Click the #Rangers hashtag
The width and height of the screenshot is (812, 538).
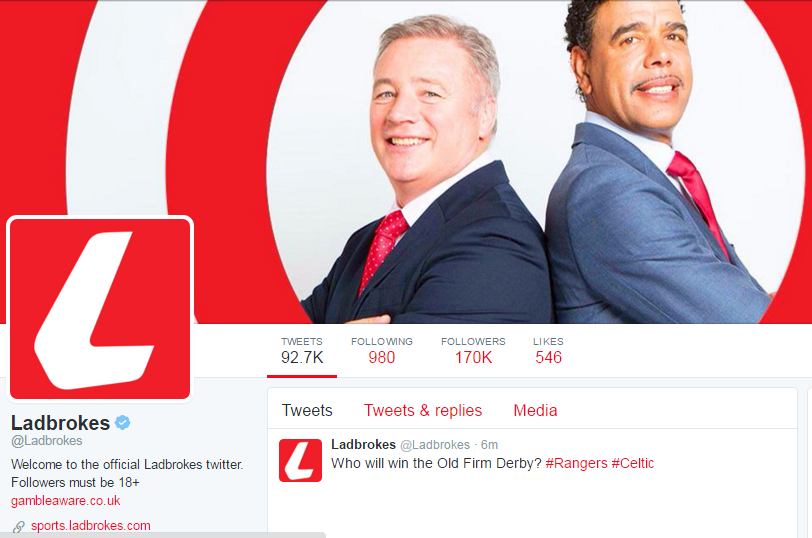pyautogui.click(x=576, y=463)
